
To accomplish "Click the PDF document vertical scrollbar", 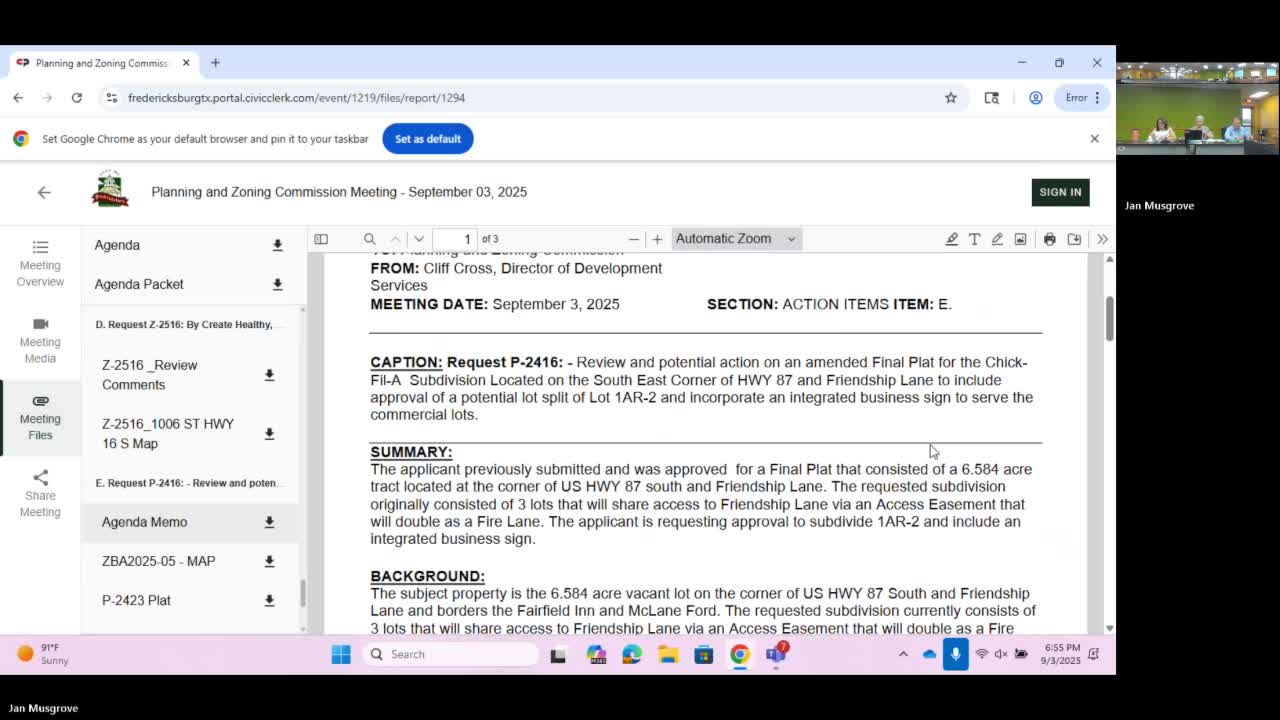I will (x=1110, y=318).
